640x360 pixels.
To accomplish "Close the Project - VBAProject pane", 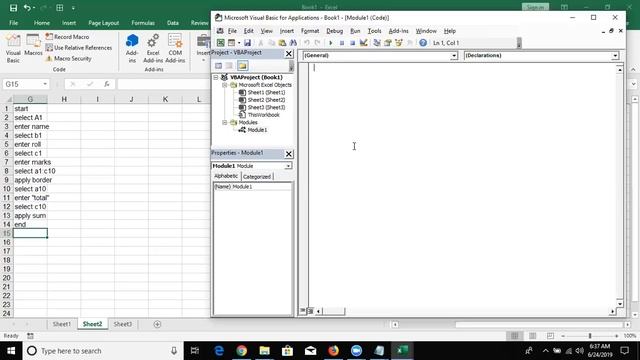I will (289, 53).
